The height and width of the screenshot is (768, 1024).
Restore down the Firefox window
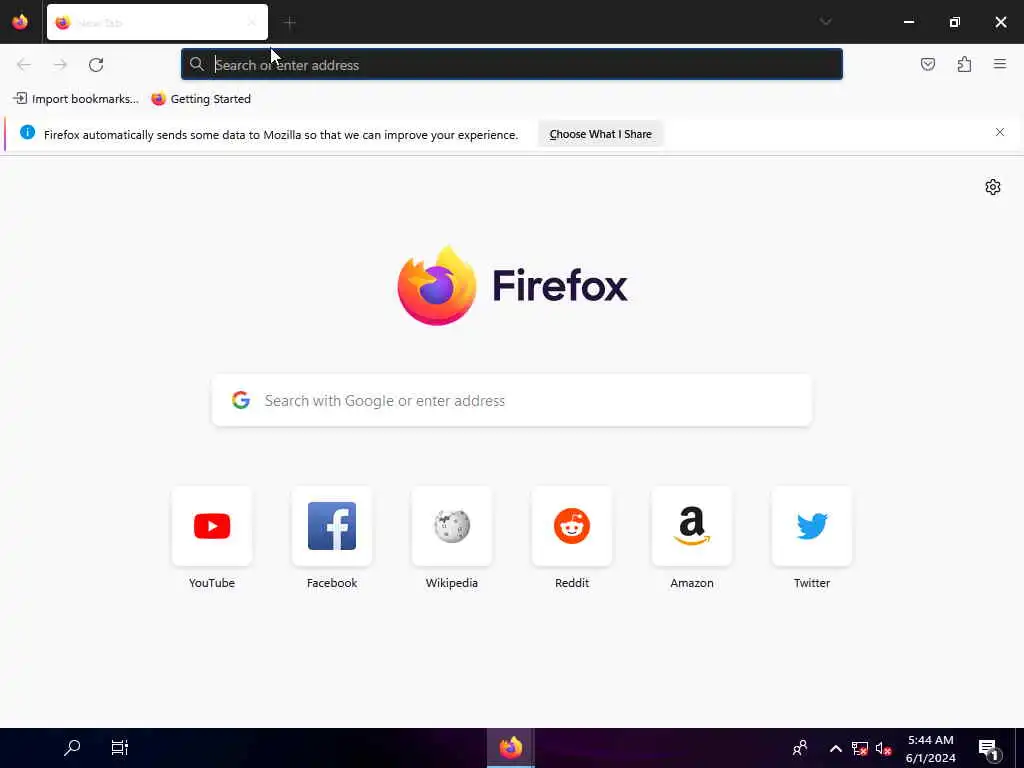(955, 22)
